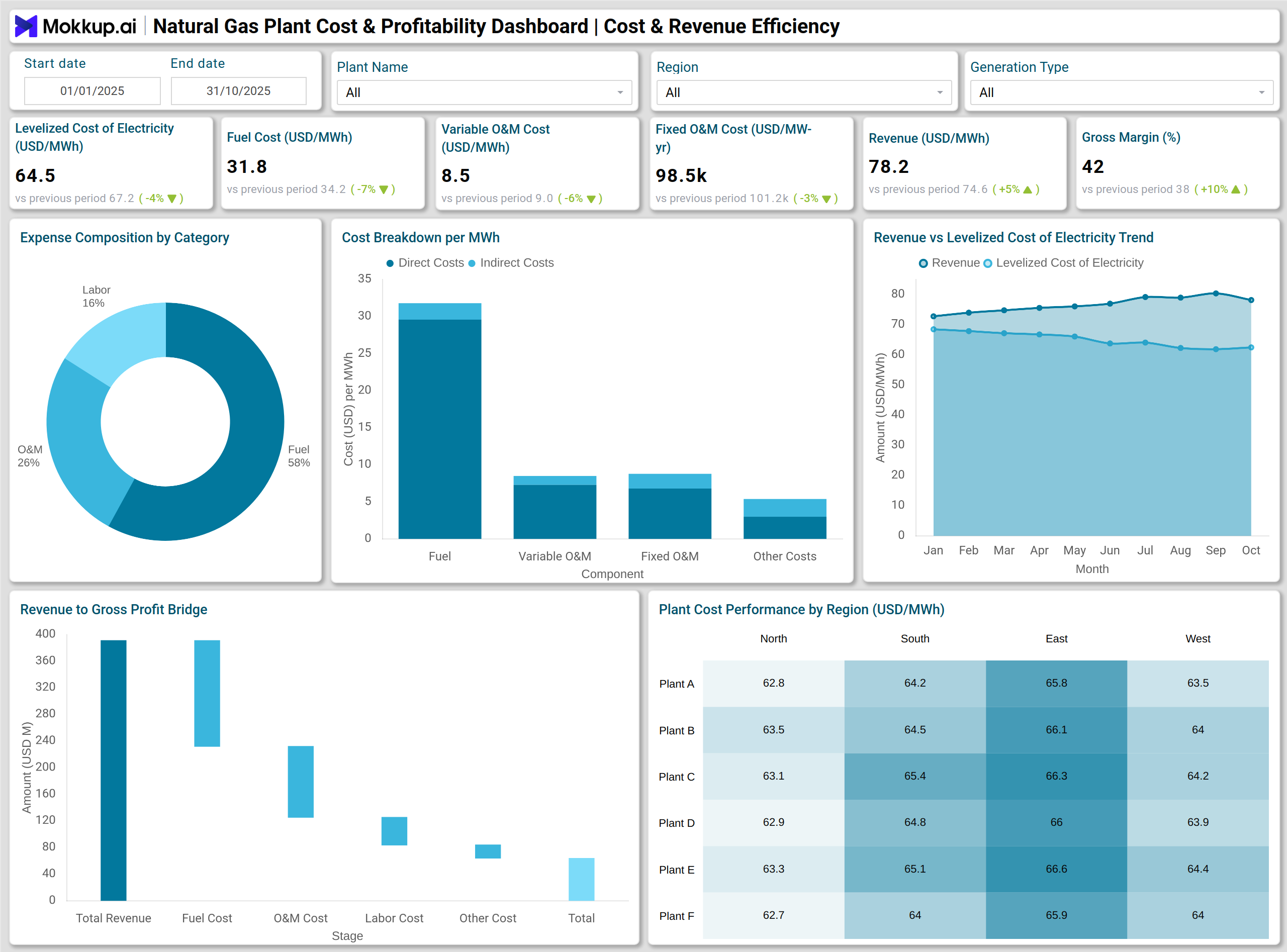Click Revenue to Gross Profit Bridge title
This screenshot has height=952, width=1287.
[x=114, y=610]
